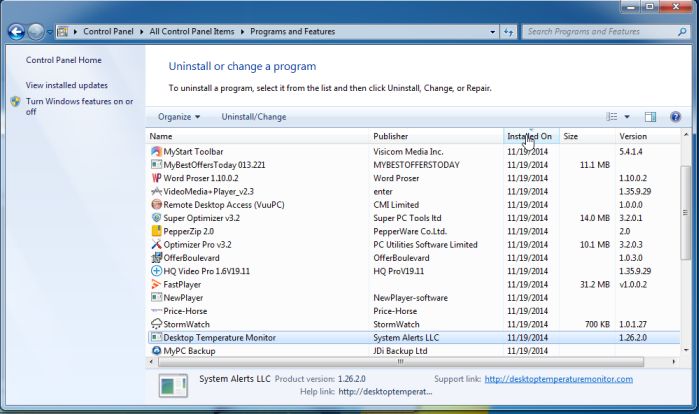Click System Alerts LLC publisher cell

point(406,337)
